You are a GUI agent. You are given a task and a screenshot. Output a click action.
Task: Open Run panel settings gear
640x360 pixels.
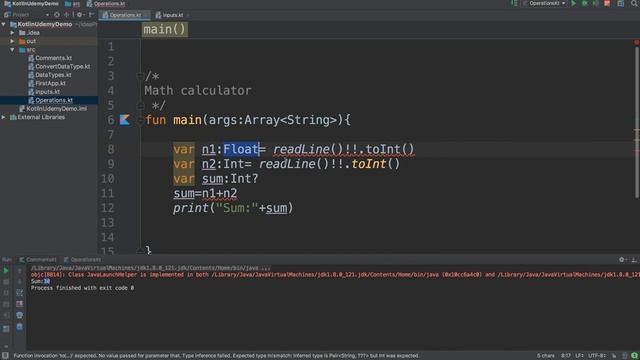pyautogui.click(x=622, y=260)
